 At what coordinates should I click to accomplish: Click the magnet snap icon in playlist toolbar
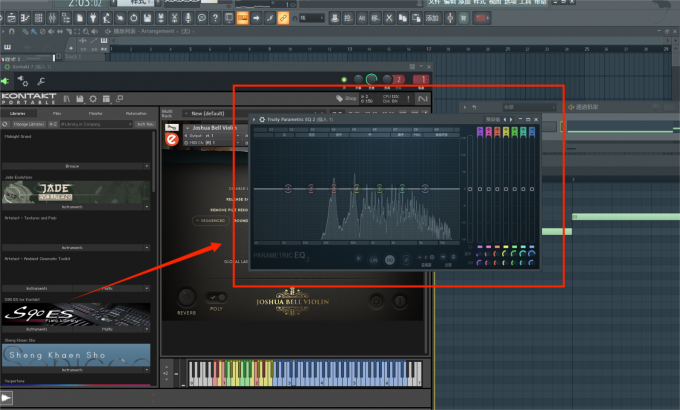point(12,31)
